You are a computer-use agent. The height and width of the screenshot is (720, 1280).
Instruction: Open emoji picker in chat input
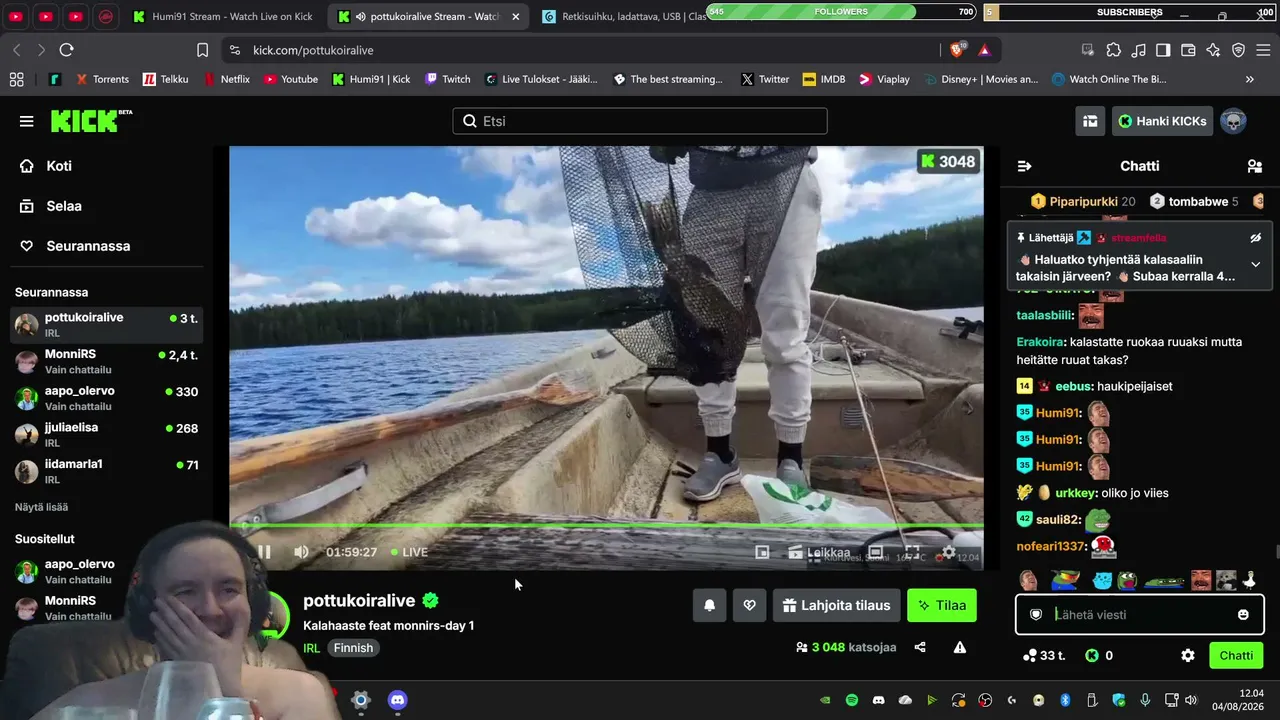click(x=1243, y=614)
